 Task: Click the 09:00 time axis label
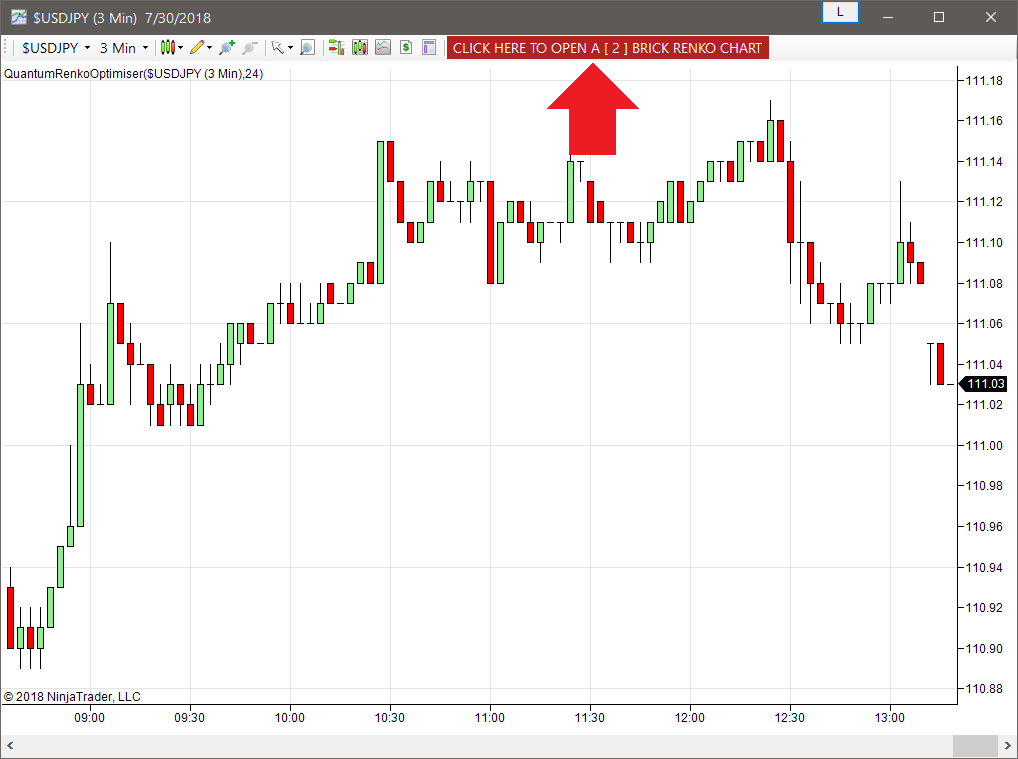pyautogui.click(x=90, y=717)
